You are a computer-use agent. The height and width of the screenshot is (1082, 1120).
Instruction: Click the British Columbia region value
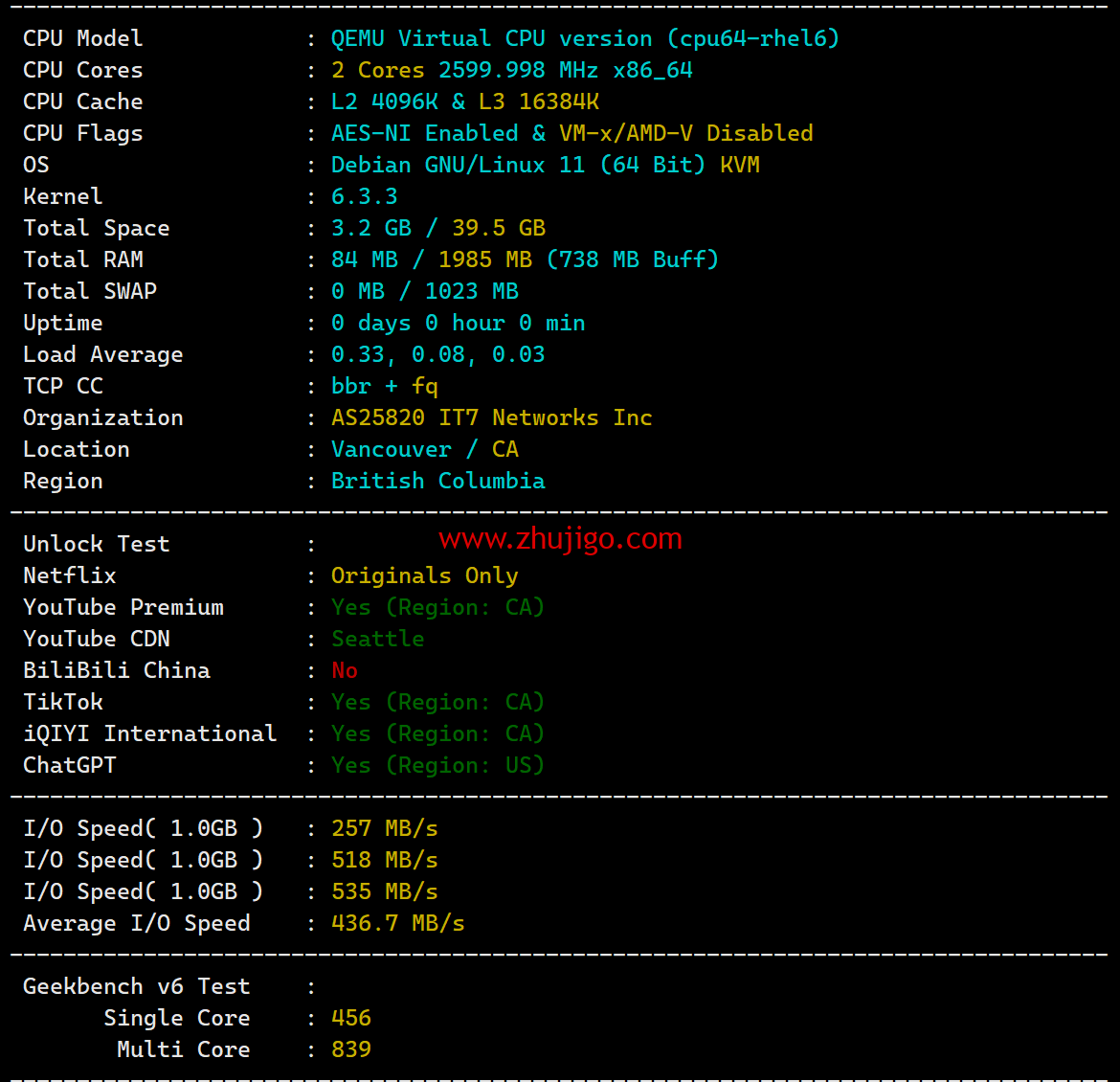click(x=437, y=481)
